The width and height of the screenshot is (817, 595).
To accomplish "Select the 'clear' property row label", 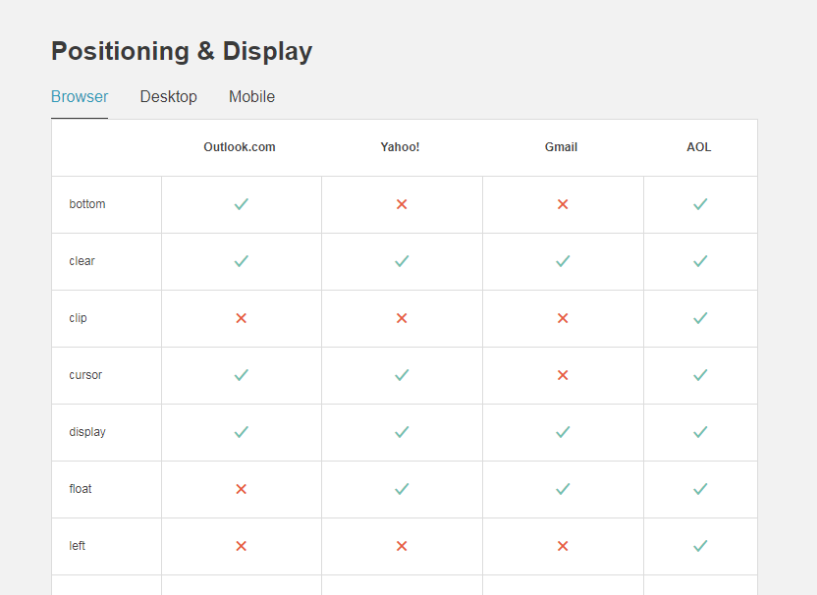I will click(82, 261).
